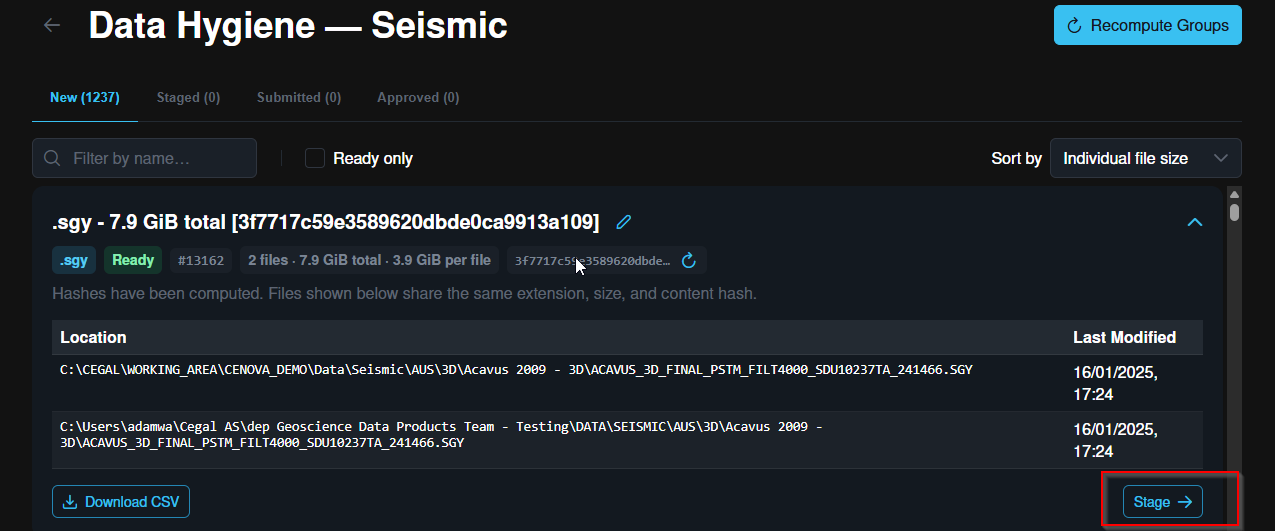Switch to the Staged (0) tab

(x=188, y=98)
